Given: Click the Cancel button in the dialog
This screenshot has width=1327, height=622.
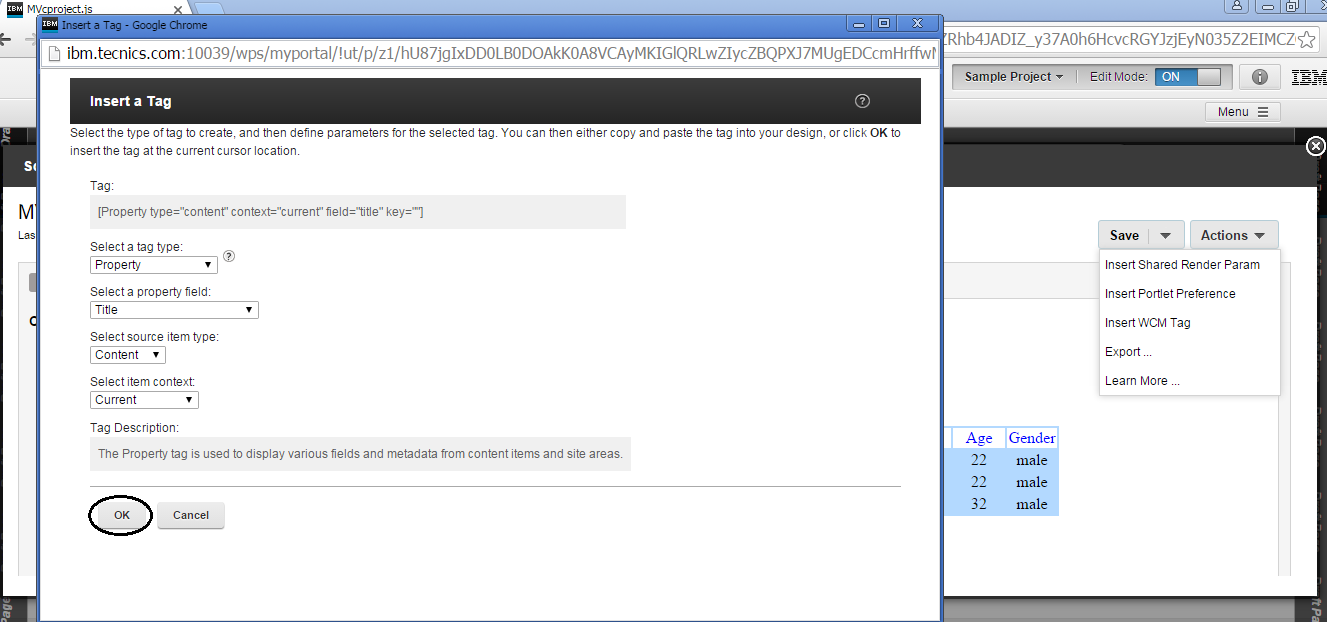Looking at the screenshot, I should [191, 515].
